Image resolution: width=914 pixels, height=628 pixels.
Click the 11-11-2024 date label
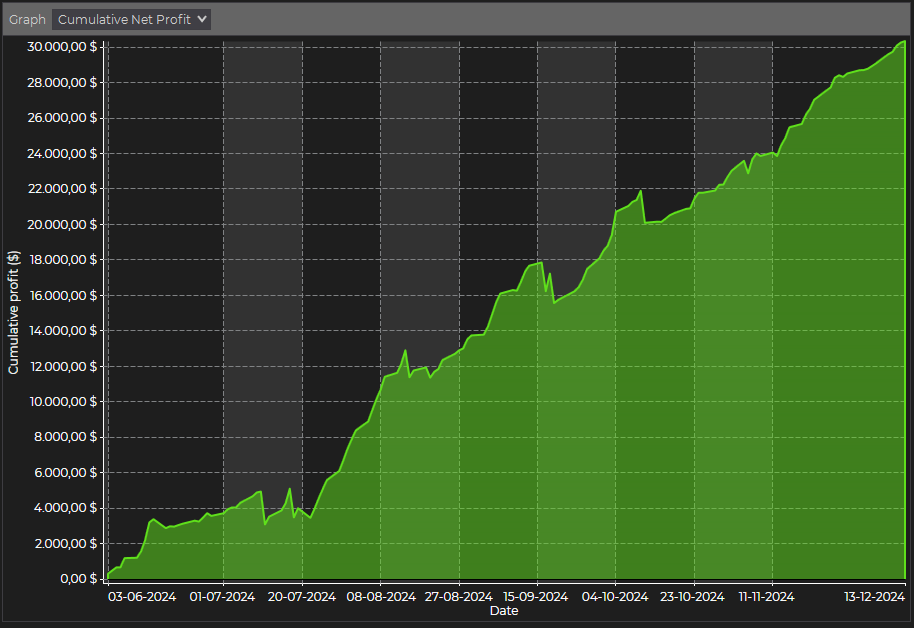tap(767, 597)
